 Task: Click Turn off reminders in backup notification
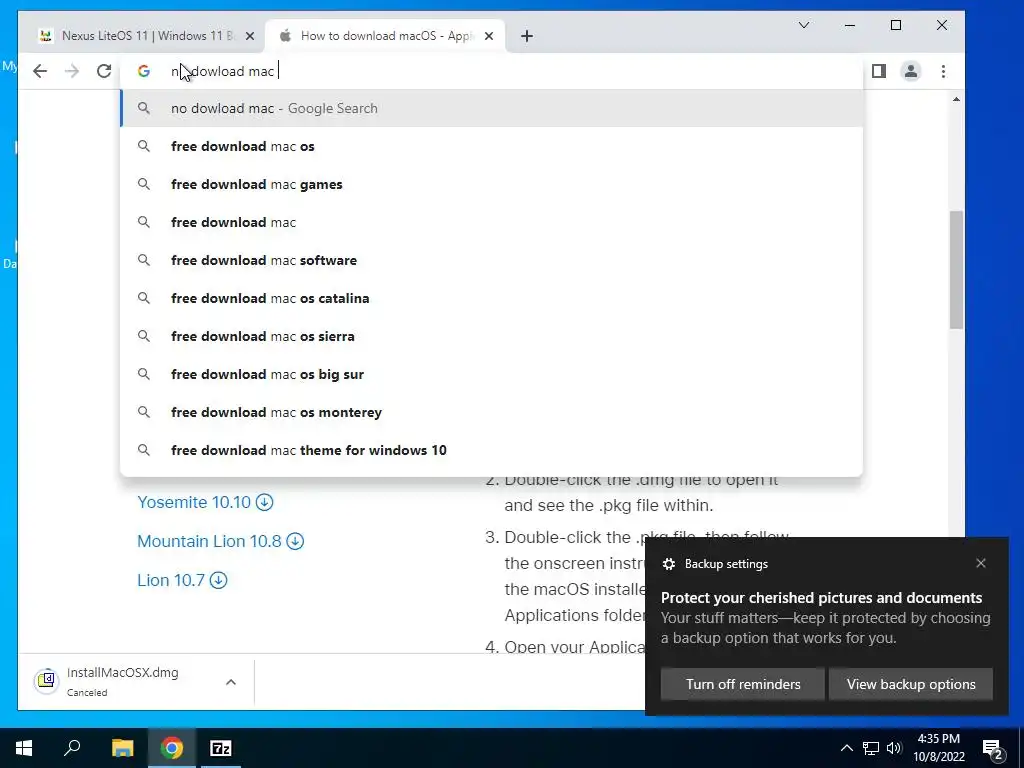[x=743, y=684]
